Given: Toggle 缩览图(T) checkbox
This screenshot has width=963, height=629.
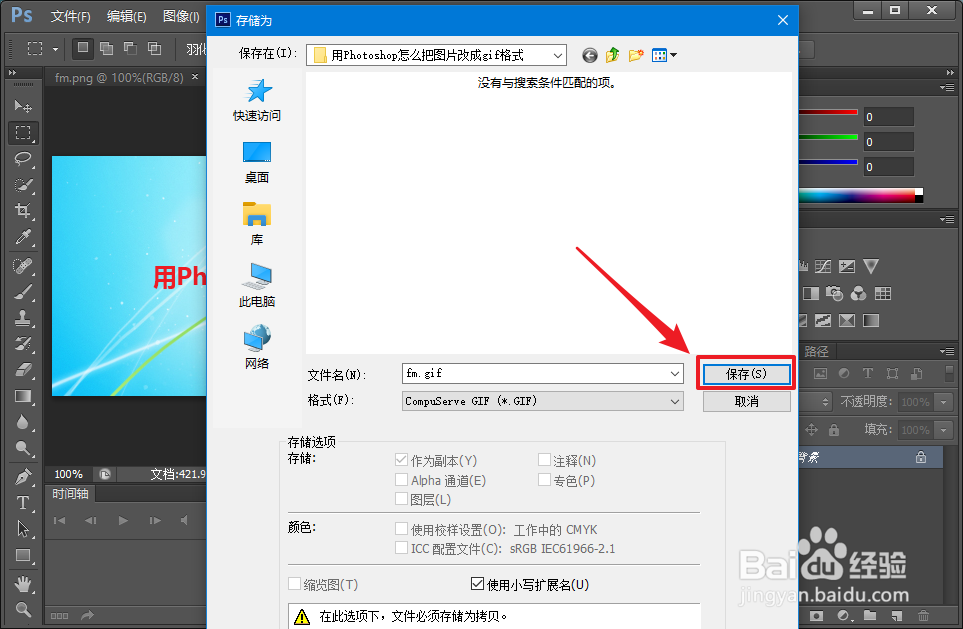Looking at the screenshot, I should click(295, 584).
